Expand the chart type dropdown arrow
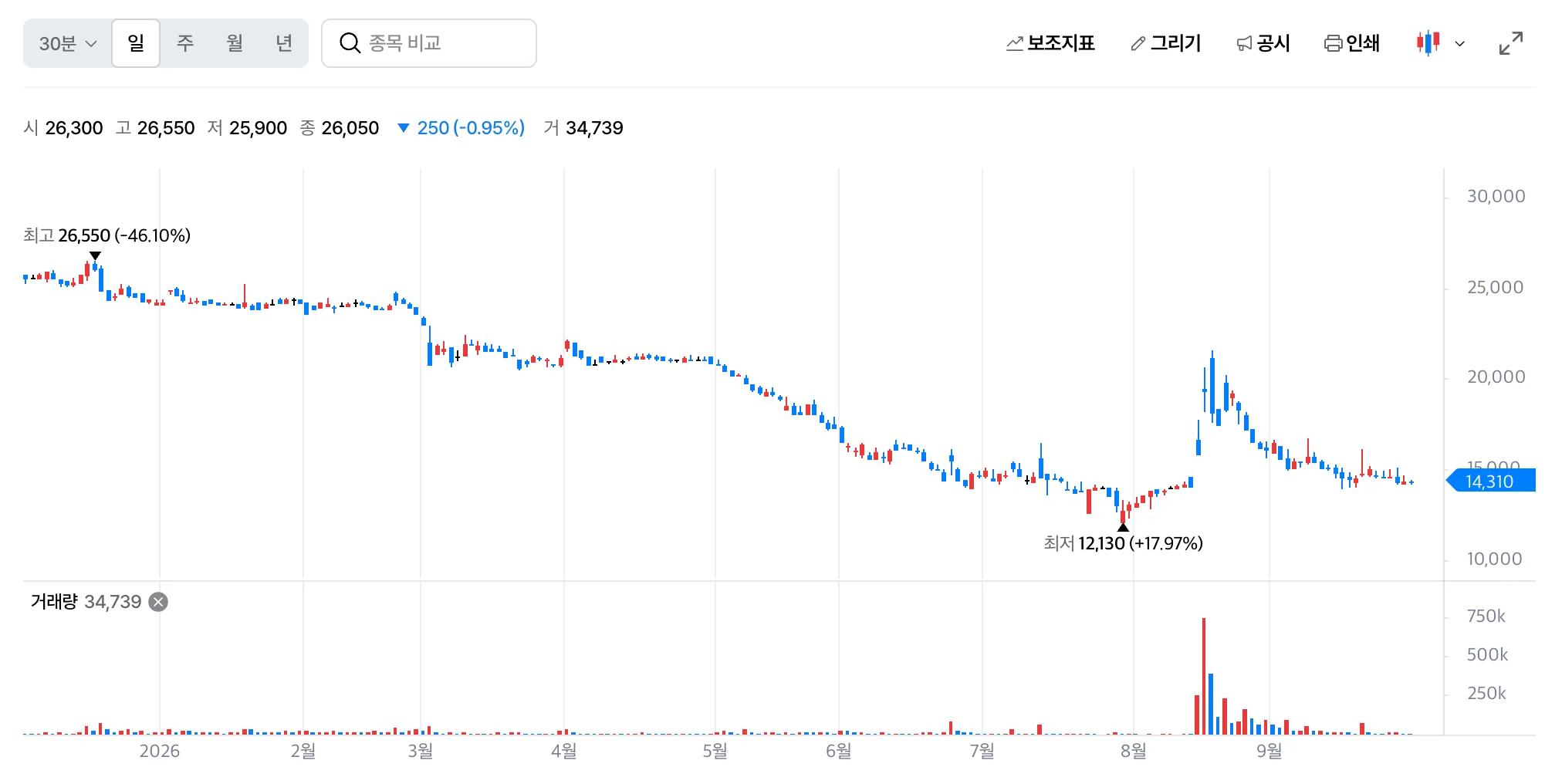Screen dimensions: 1545x784 tap(1459, 44)
